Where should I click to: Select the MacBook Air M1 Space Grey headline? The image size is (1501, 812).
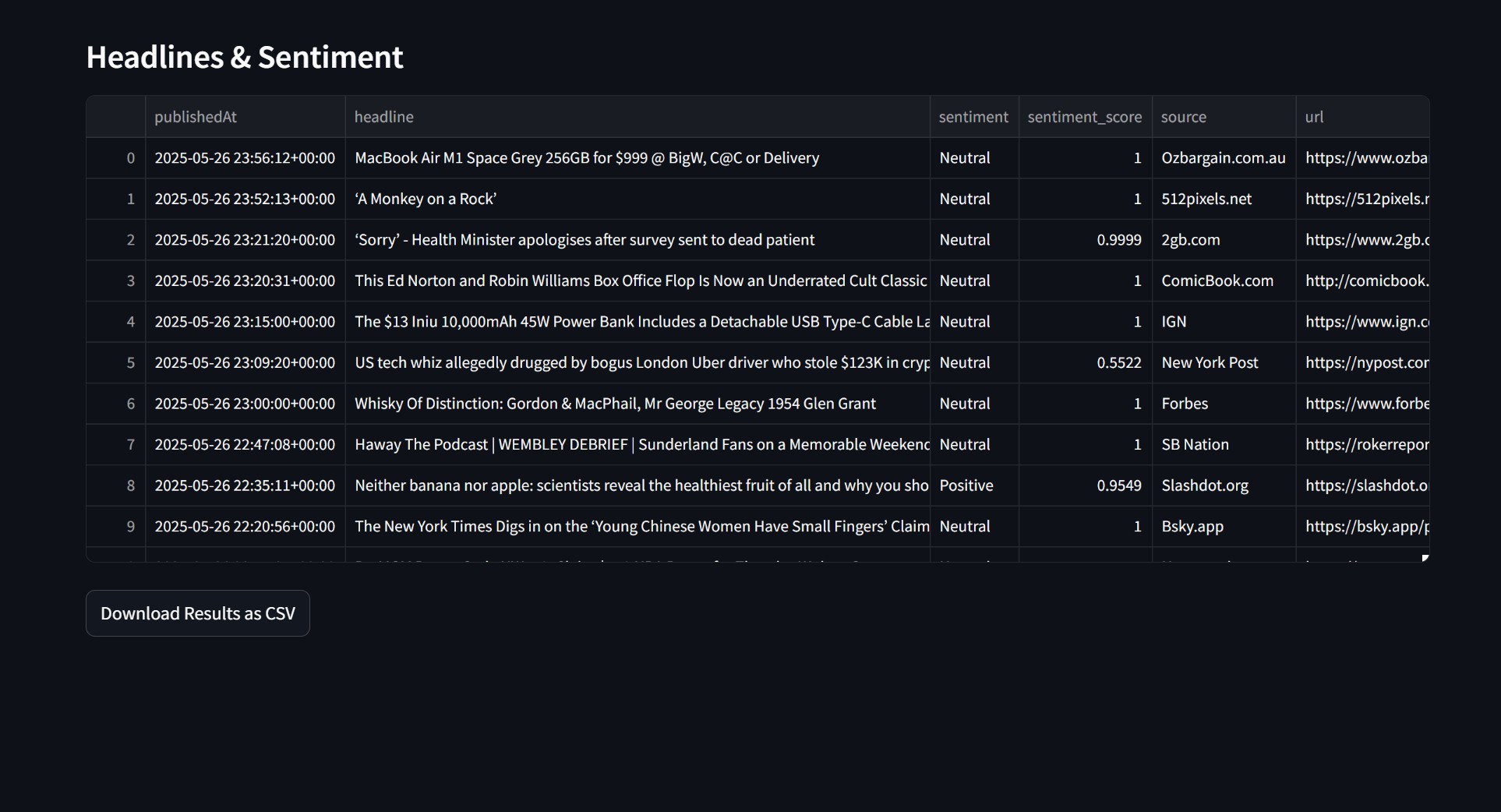tap(637, 158)
